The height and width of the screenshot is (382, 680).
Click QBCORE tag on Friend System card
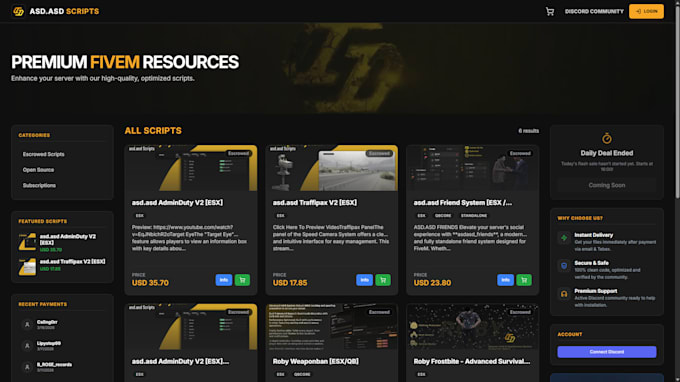click(x=443, y=215)
